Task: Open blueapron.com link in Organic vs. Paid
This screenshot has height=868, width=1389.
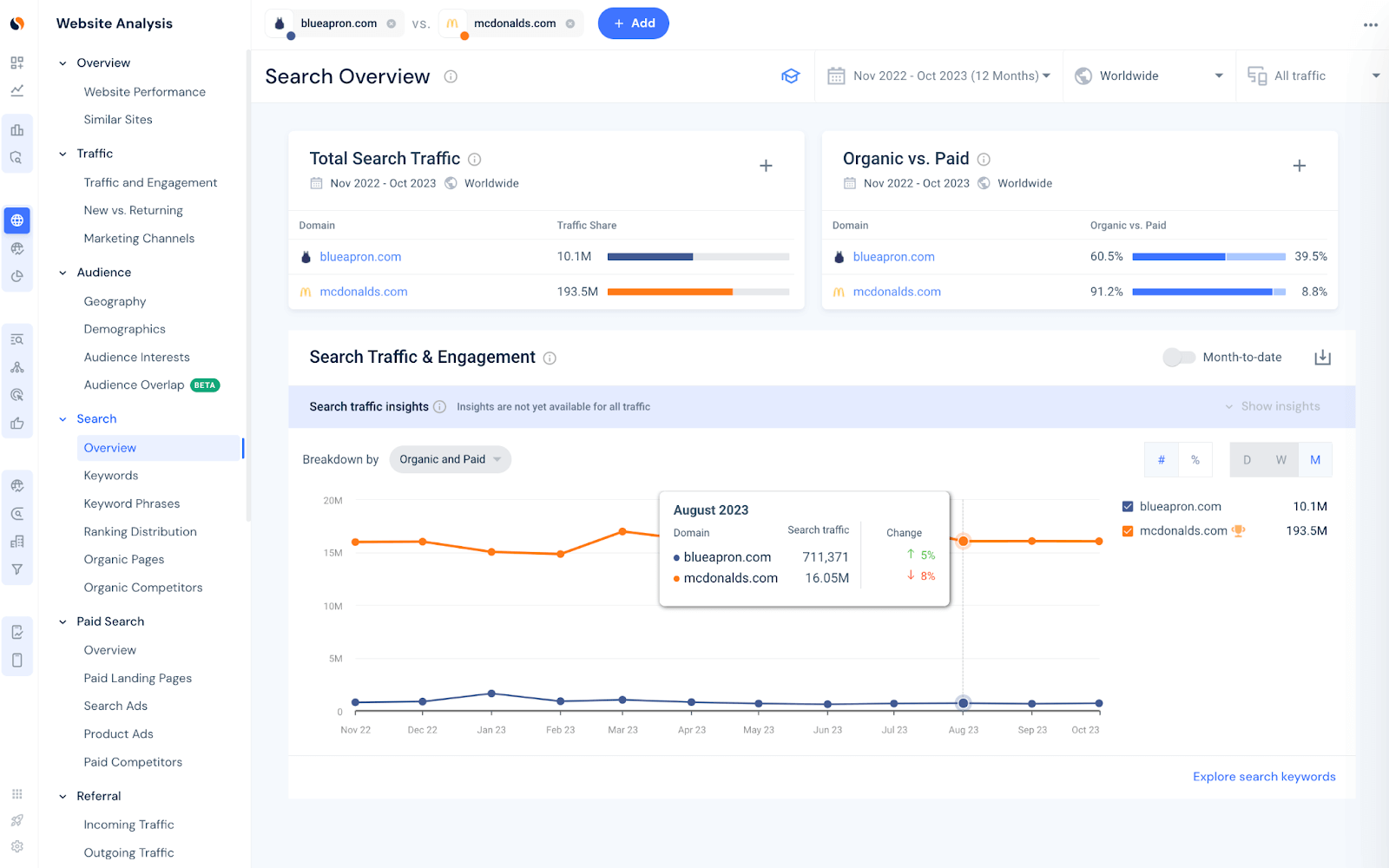Action: tap(893, 257)
